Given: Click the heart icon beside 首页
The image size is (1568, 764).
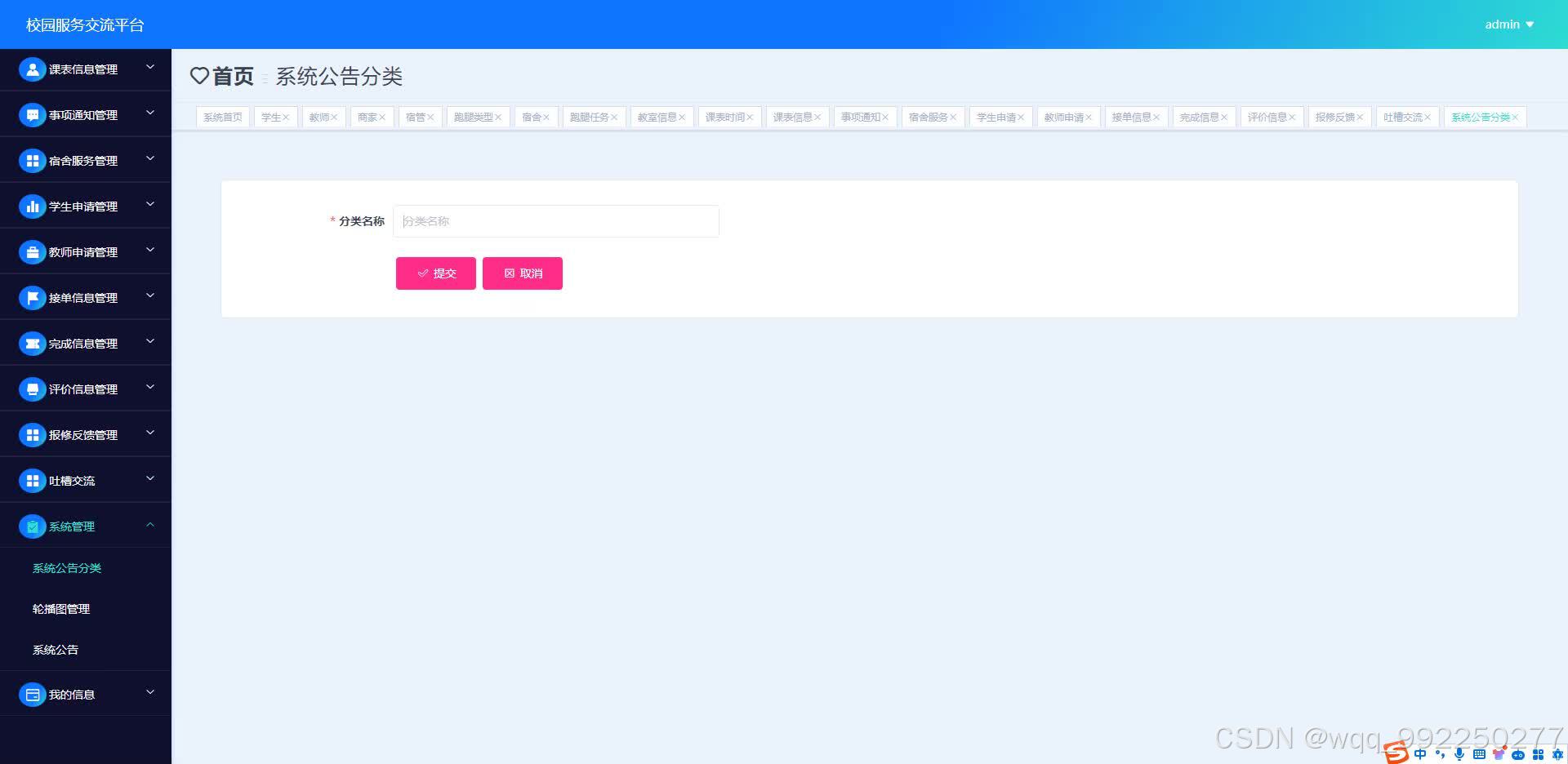Looking at the screenshot, I should 199,76.
